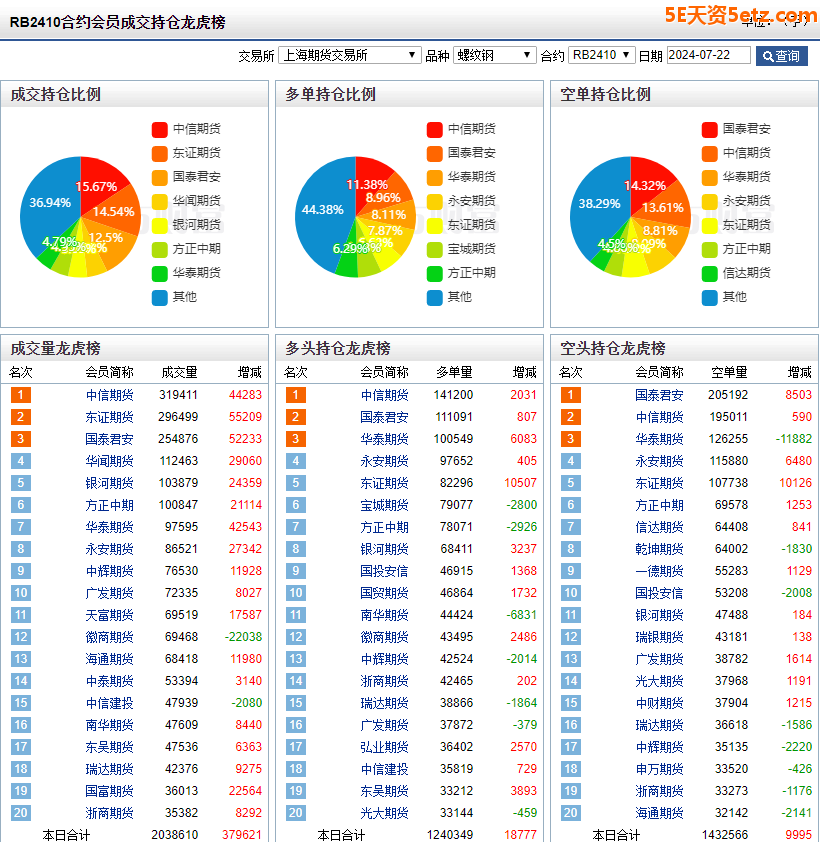Viewport: 822px width, 842px height.
Task: Click blue 其他 swatch in 多单持仓比例 legend
Action: [434, 297]
